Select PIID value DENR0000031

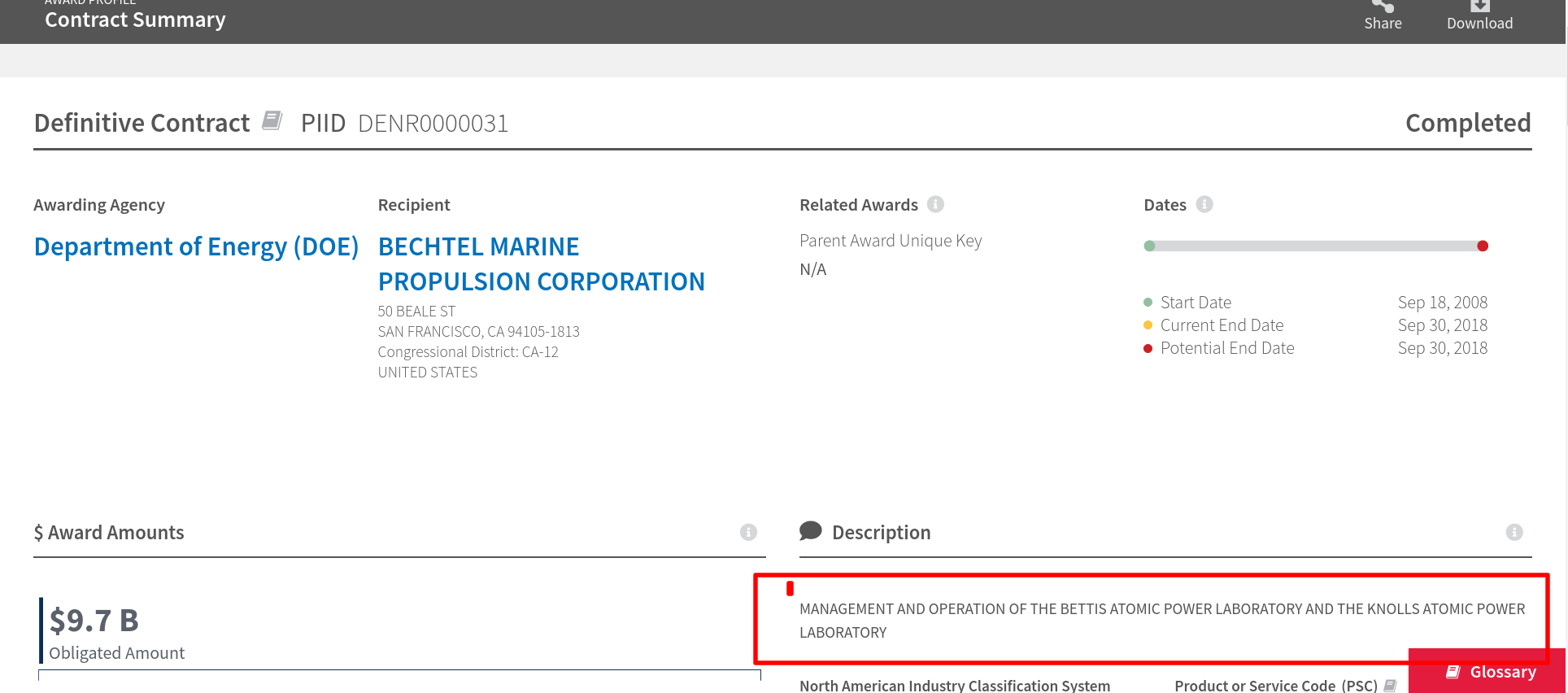click(433, 124)
